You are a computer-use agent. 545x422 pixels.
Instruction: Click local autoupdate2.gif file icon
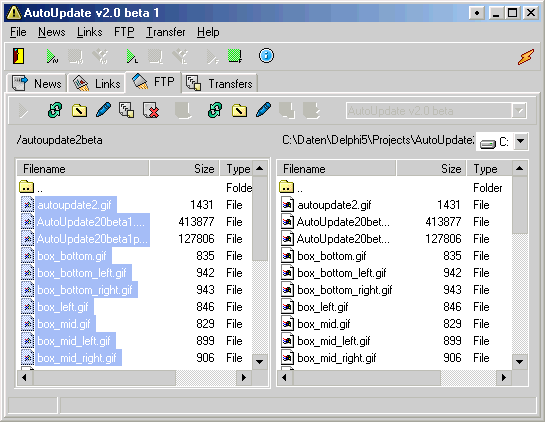(x=287, y=205)
